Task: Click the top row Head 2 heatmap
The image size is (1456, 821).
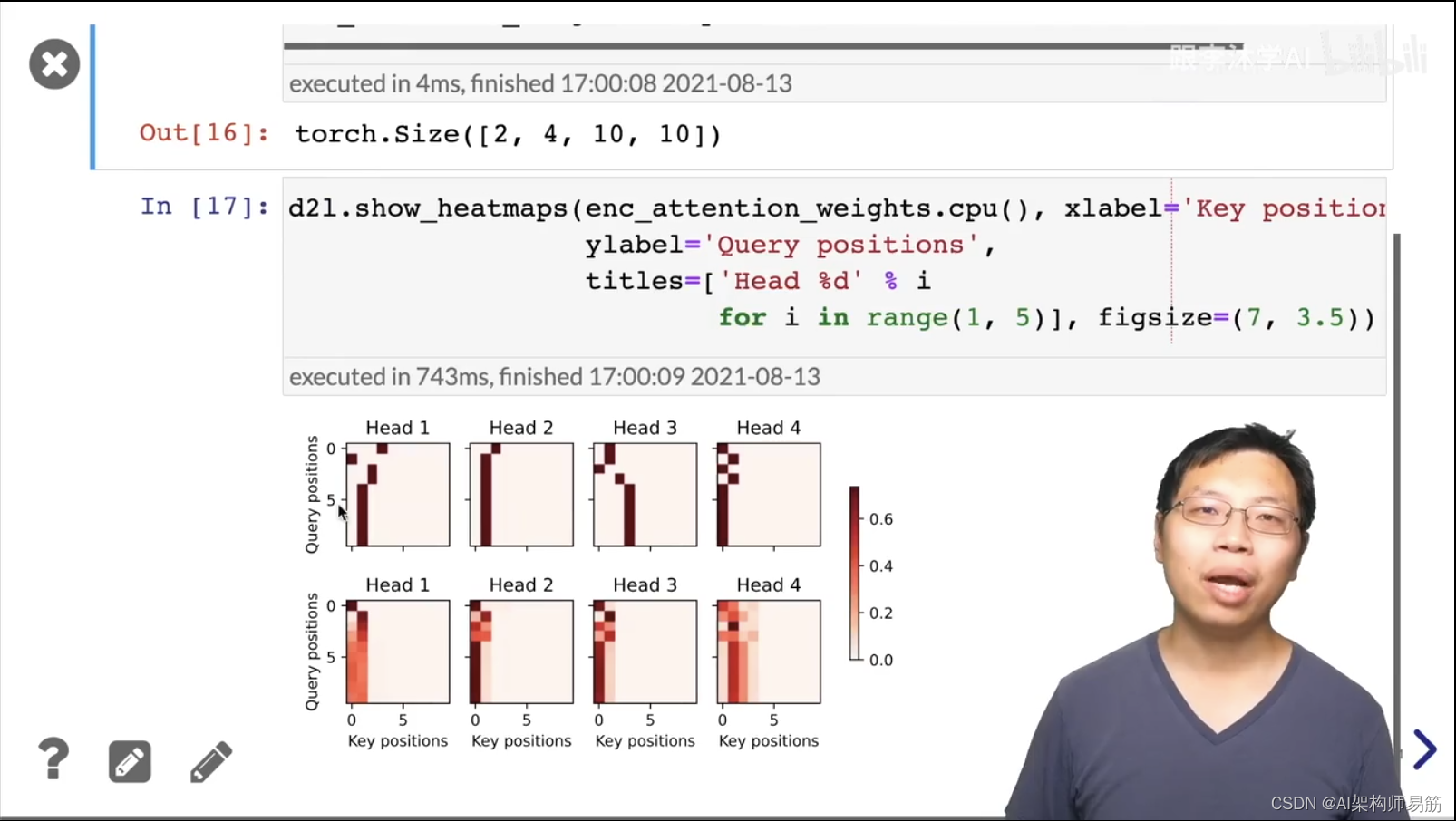Action: (521, 495)
